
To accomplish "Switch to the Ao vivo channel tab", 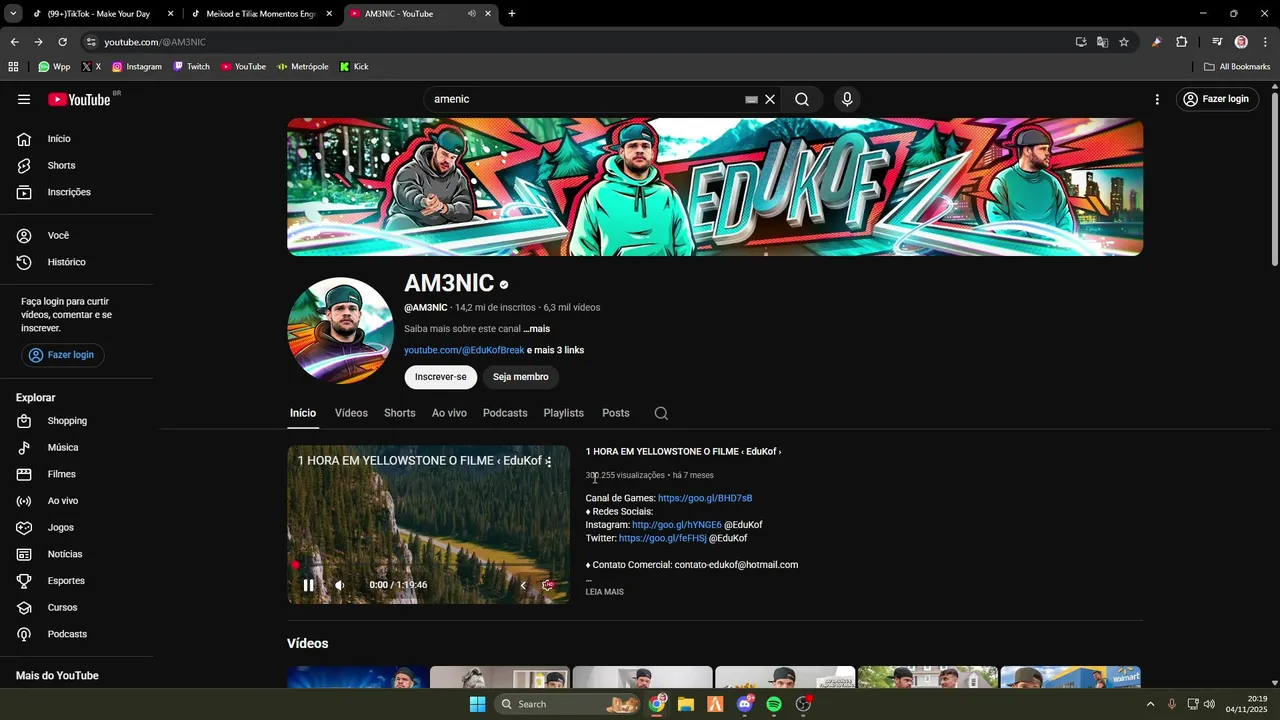I will coord(449,413).
